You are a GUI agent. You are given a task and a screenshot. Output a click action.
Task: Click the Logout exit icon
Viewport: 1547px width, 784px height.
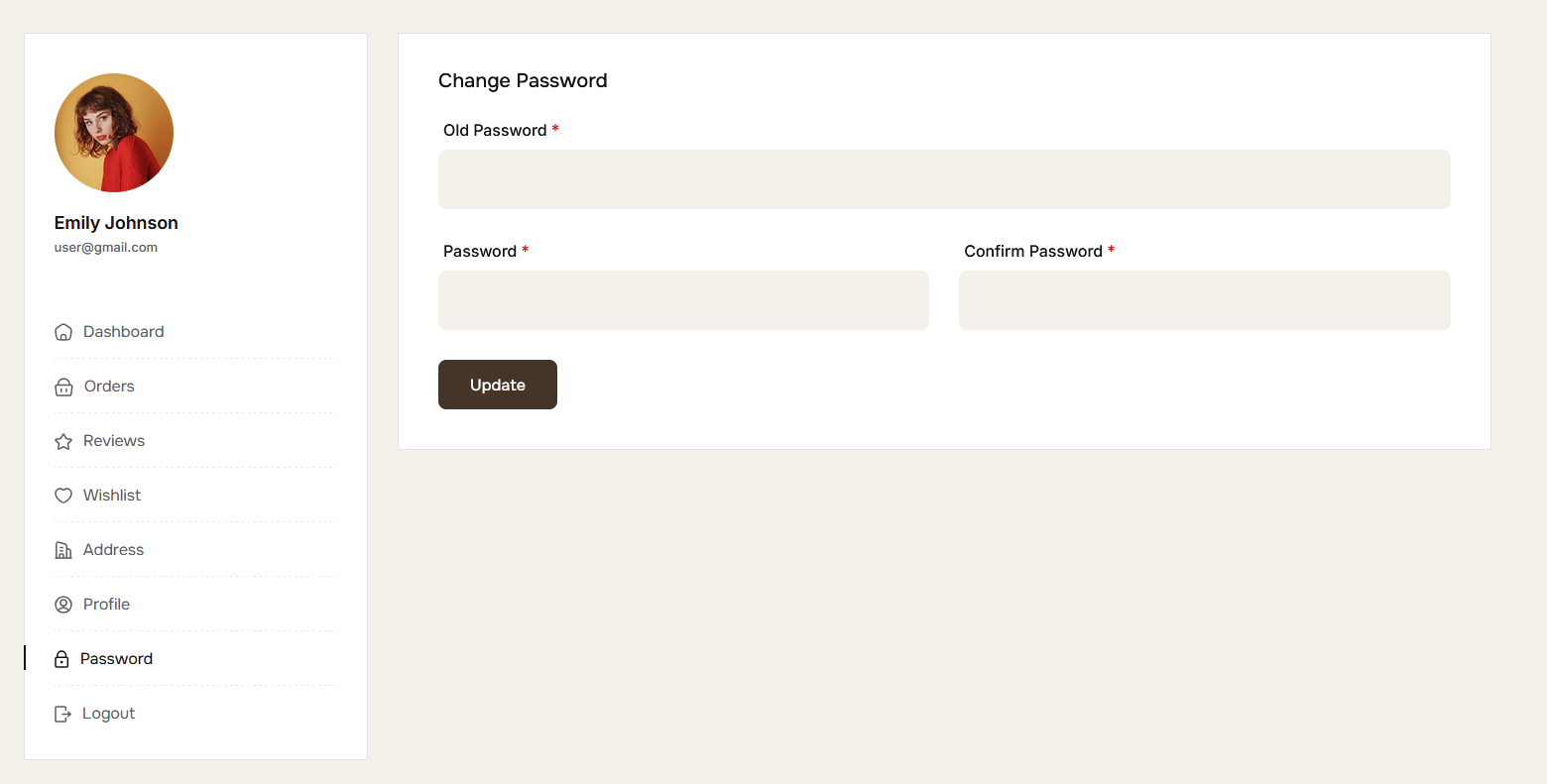[x=62, y=714]
